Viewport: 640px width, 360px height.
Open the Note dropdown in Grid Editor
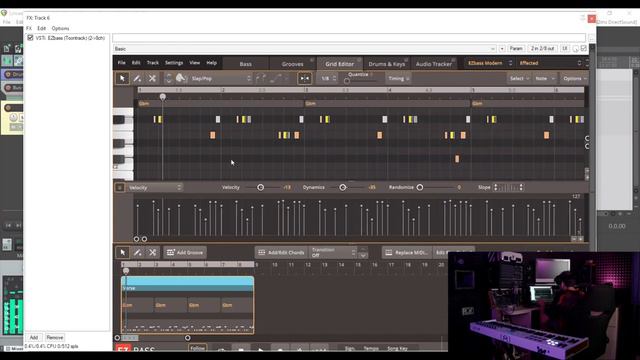[x=544, y=78]
